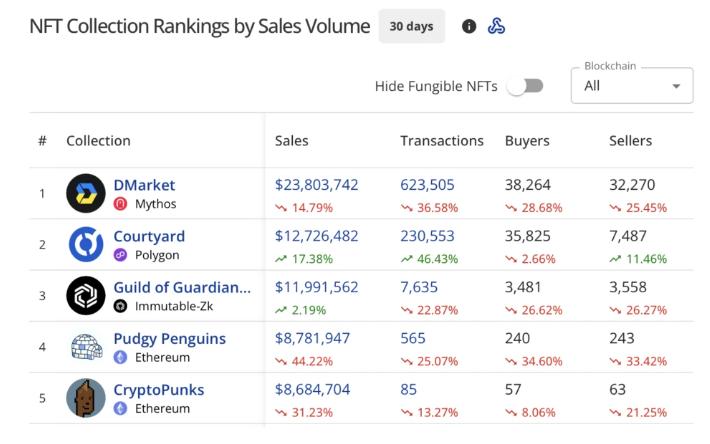Click the CryptoPunks avatar icon
The width and height of the screenshot is (710, 444).
[x=86, y=398]
